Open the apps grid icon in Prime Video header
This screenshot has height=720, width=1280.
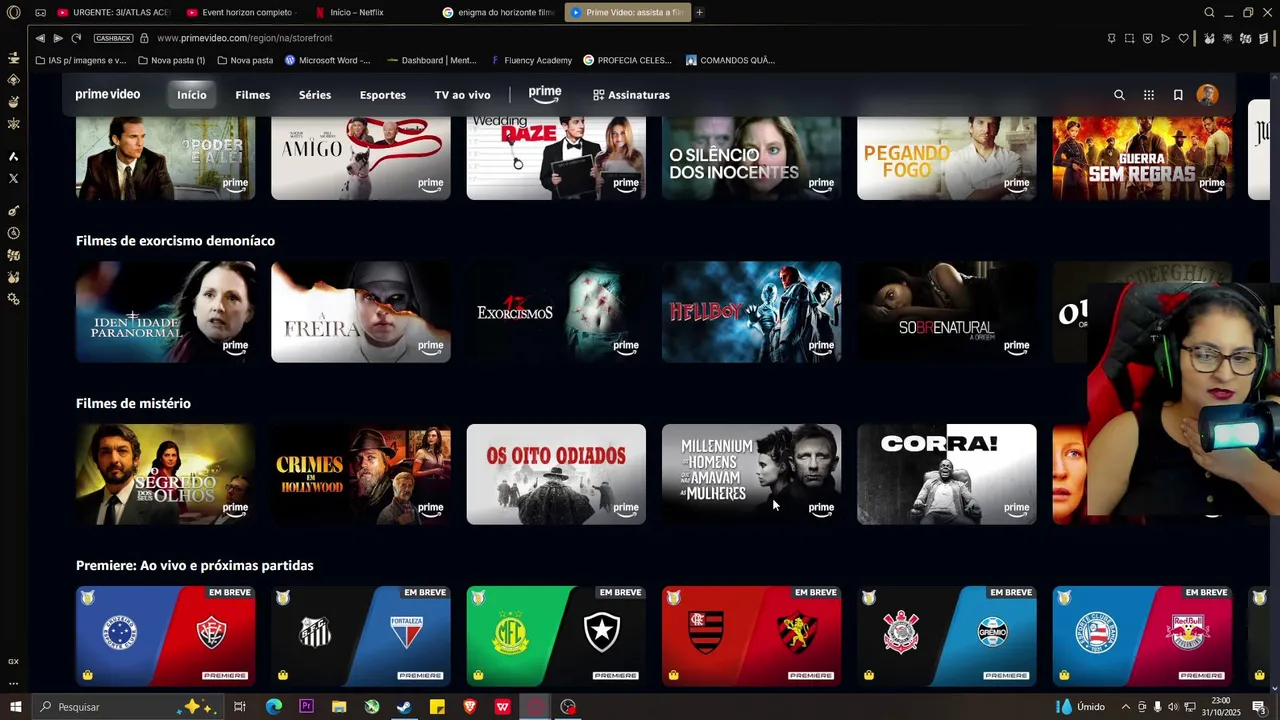point(1149,95)
